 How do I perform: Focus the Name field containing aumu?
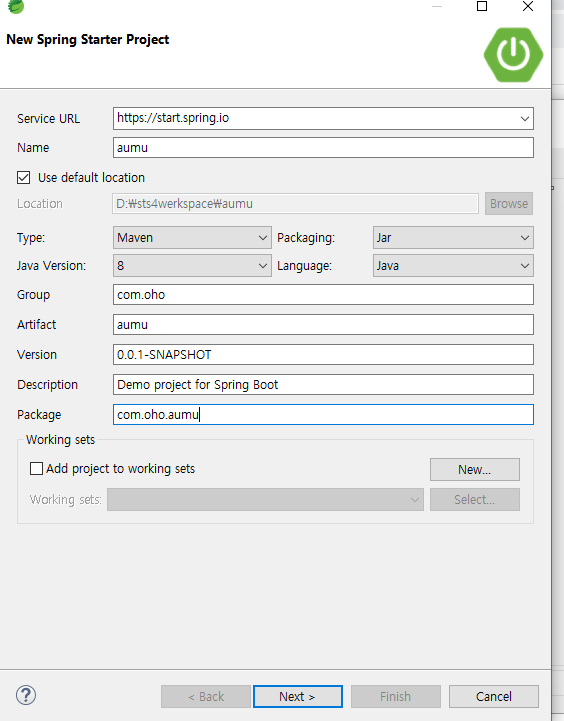click(323, 148)
